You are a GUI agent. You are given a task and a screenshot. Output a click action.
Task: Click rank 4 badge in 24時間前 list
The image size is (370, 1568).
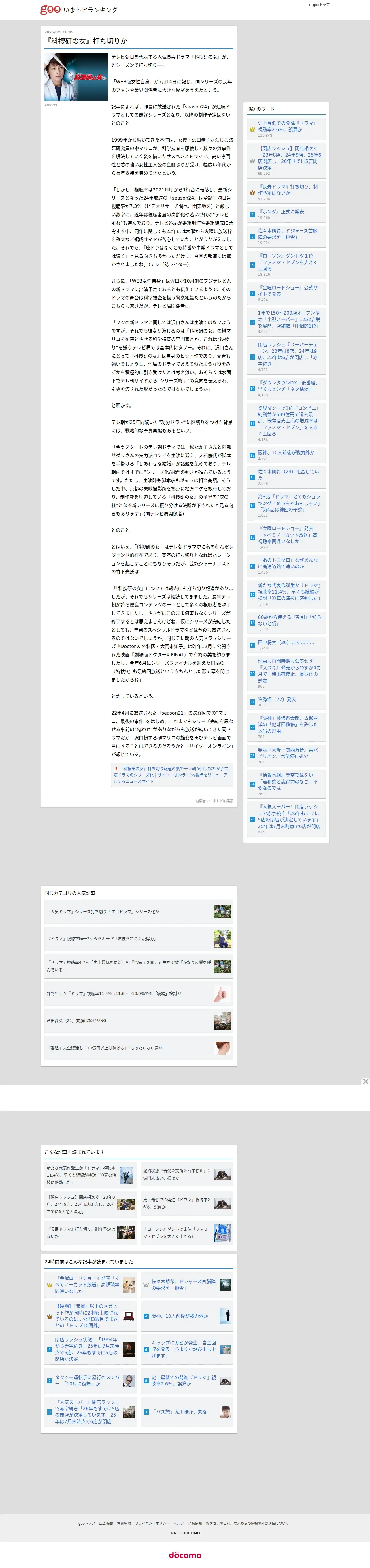click(146, 1316)
